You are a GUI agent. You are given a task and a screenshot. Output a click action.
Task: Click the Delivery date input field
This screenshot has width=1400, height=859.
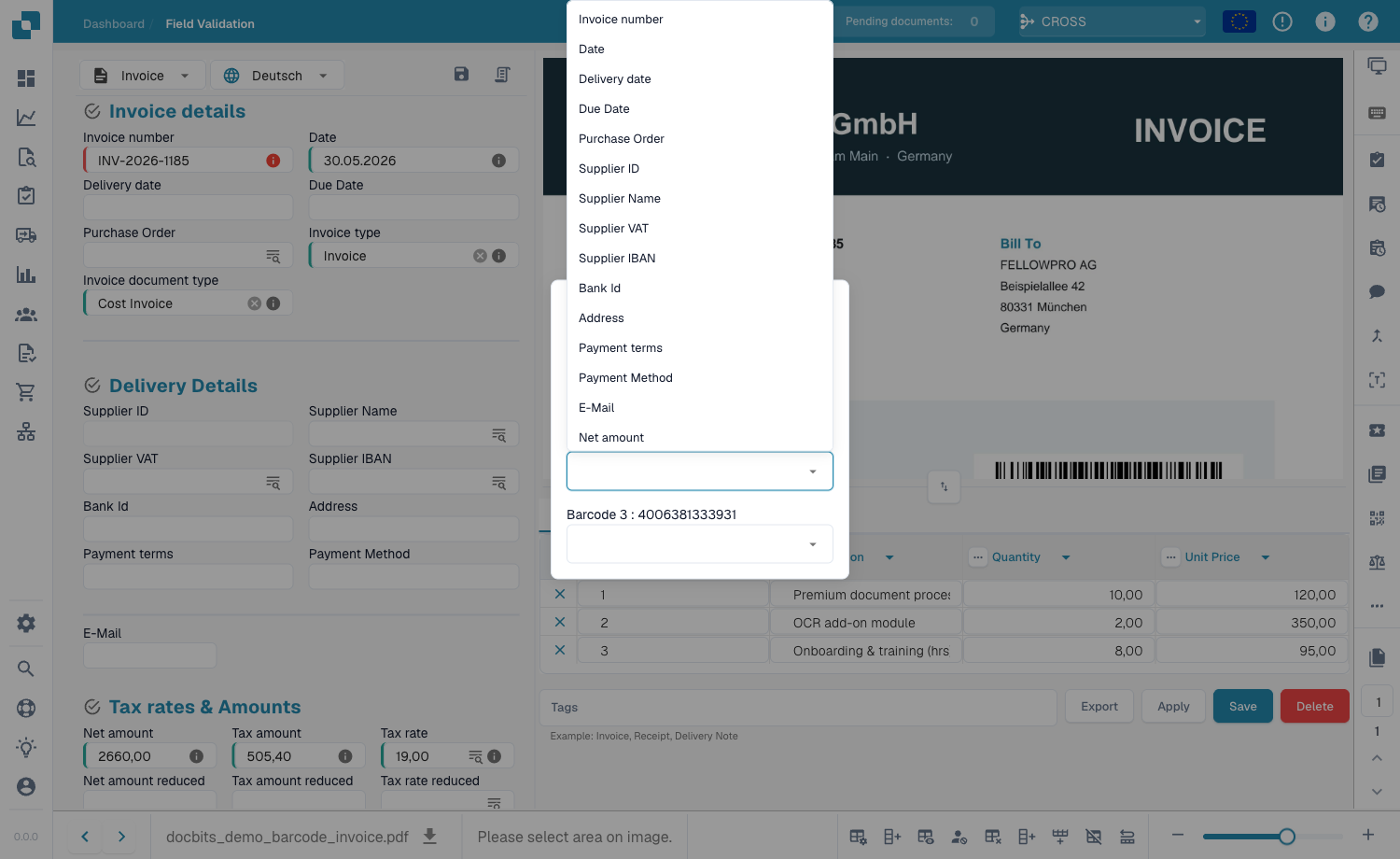click(189, 207)
